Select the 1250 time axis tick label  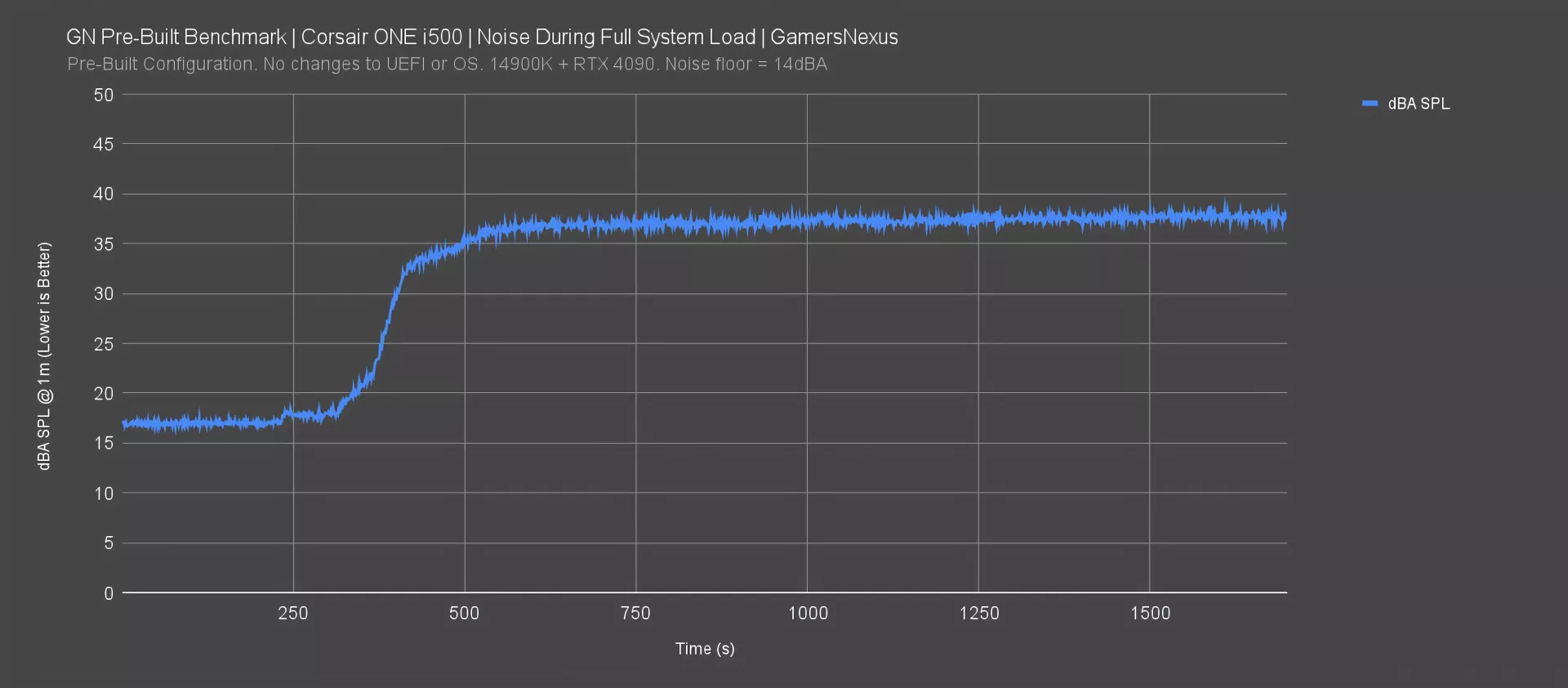tap(978, 613)
